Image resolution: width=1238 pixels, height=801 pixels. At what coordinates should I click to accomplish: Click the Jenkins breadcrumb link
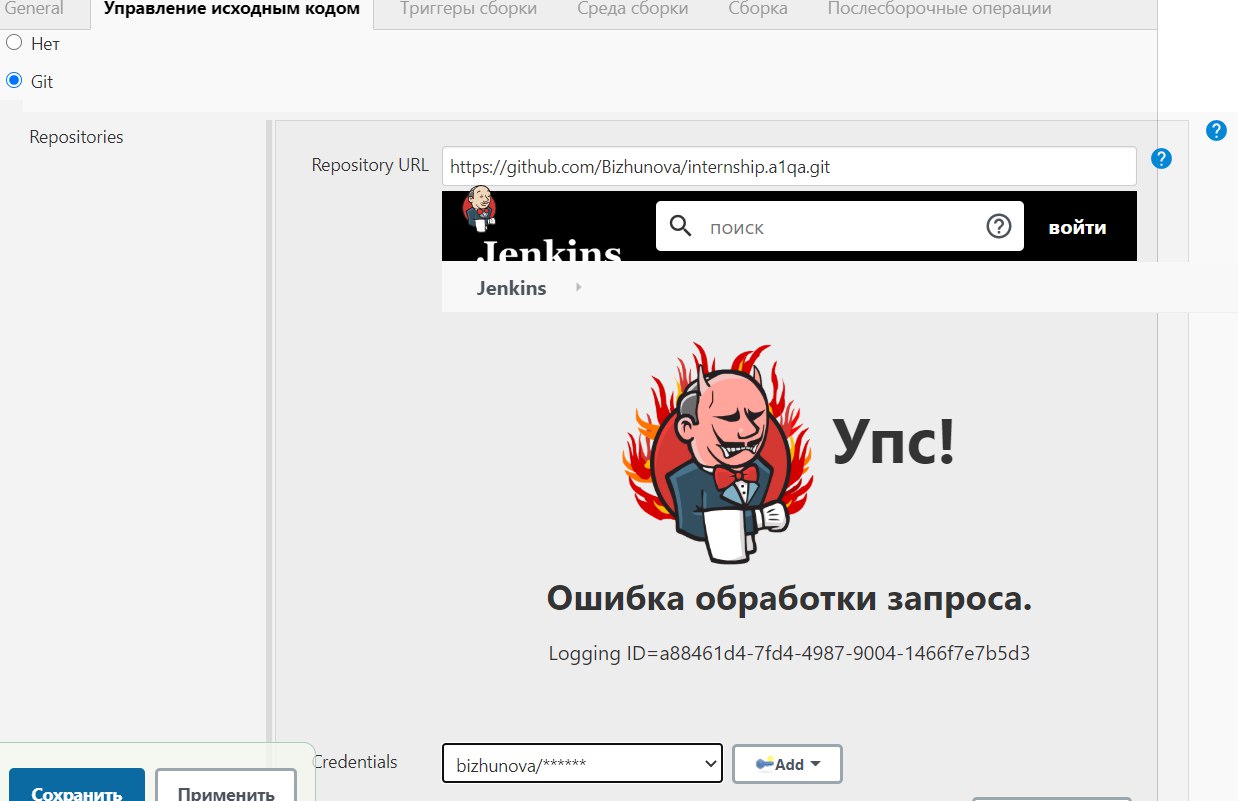511,288
